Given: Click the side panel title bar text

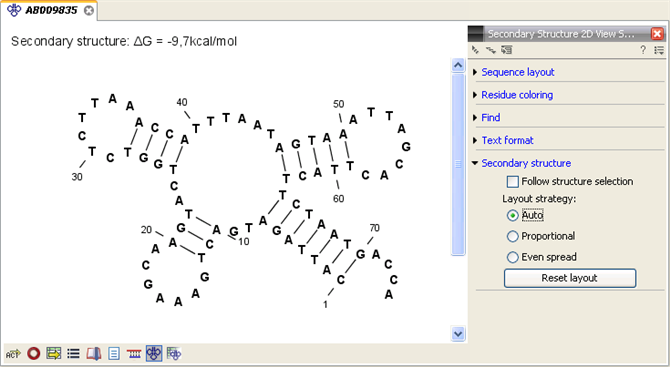Looking at the screenshot, I should 561,34.
